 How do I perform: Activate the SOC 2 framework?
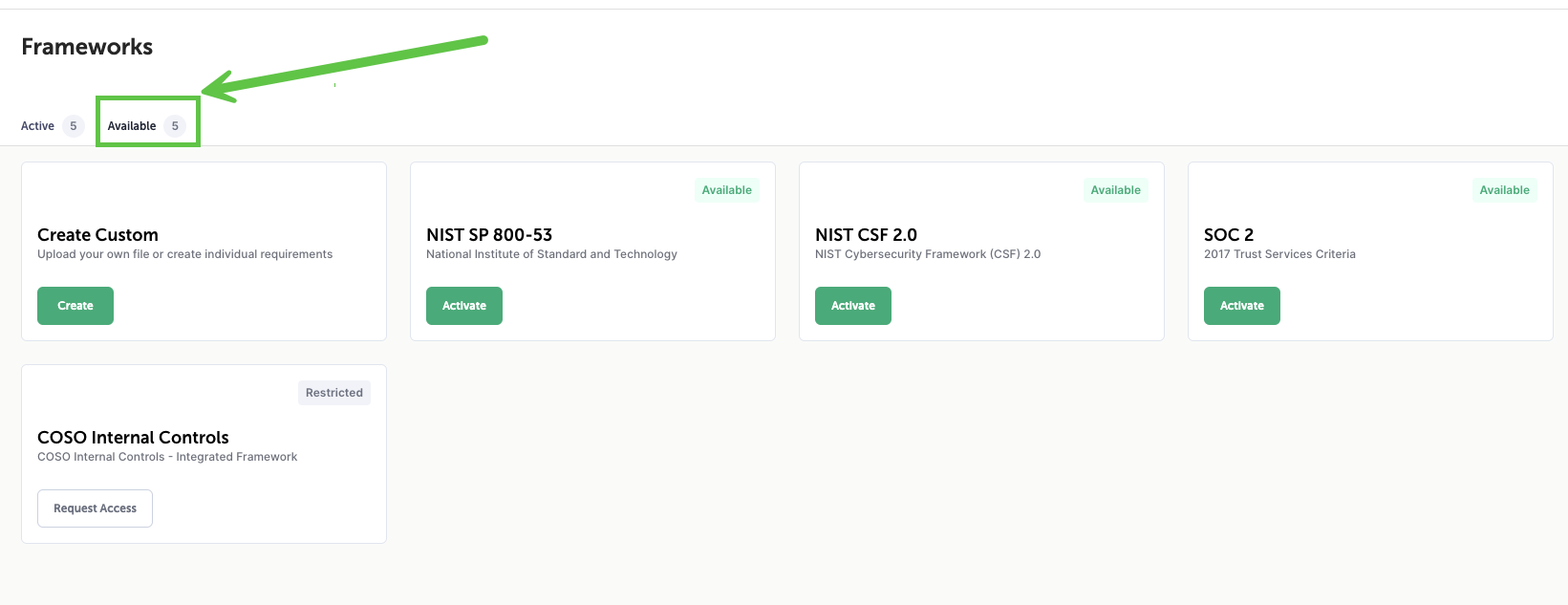pyautogui.click(x=1242, y=306)
